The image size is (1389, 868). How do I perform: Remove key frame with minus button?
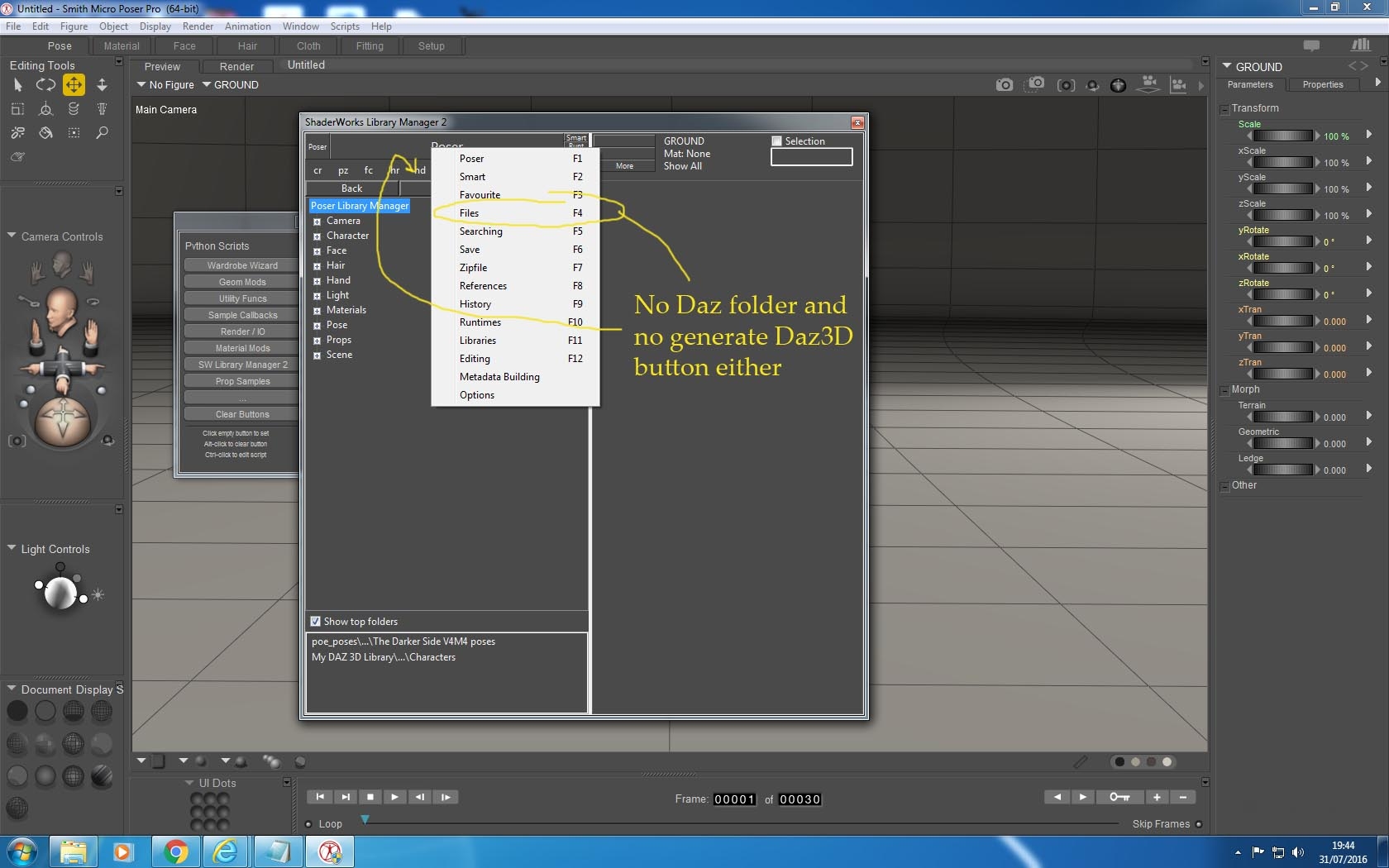pos(1183,797)
